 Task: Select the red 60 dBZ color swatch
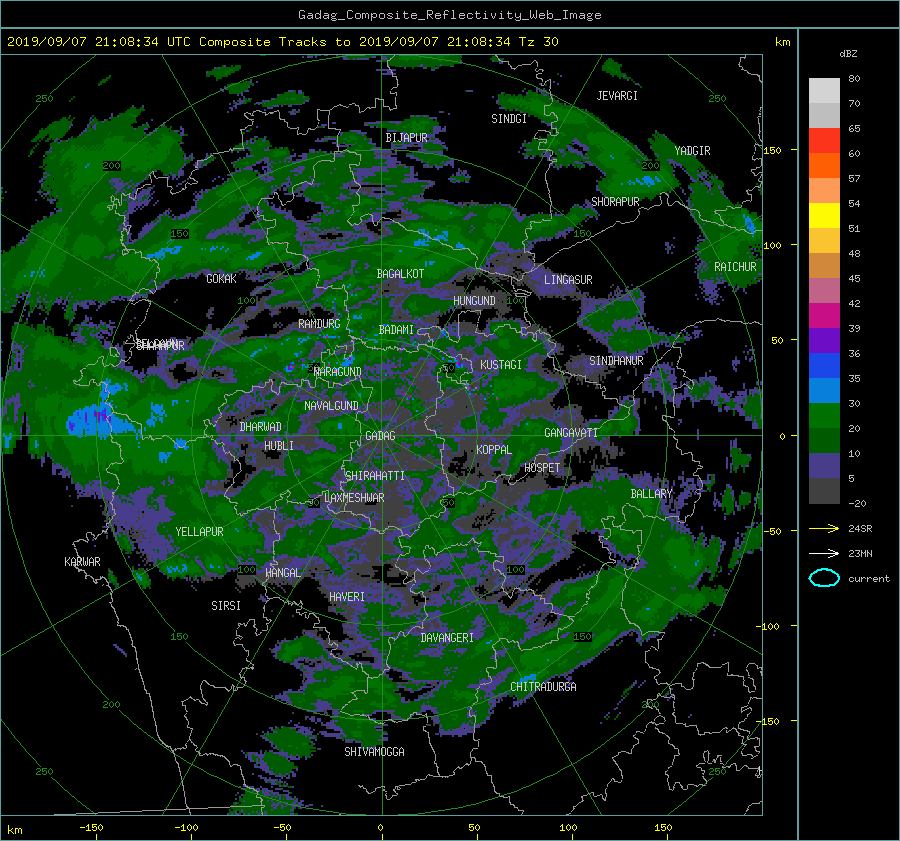pos(824,140)
